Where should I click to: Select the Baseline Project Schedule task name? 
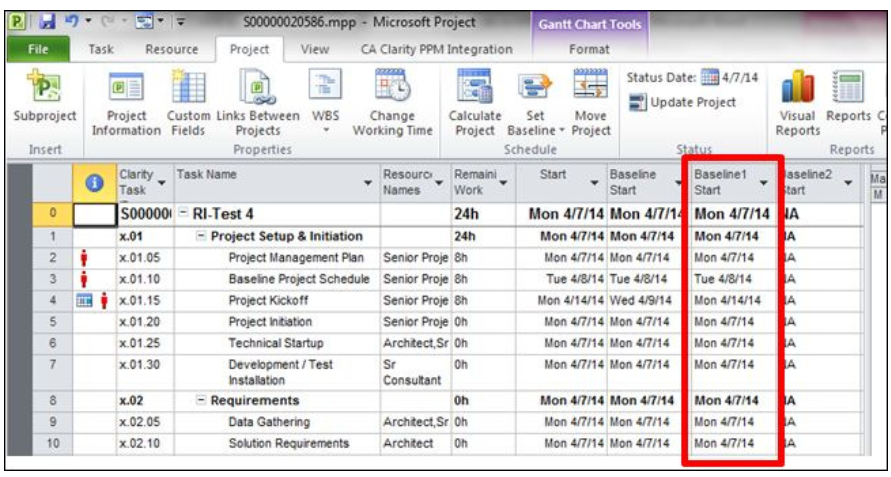pos(299,279)
